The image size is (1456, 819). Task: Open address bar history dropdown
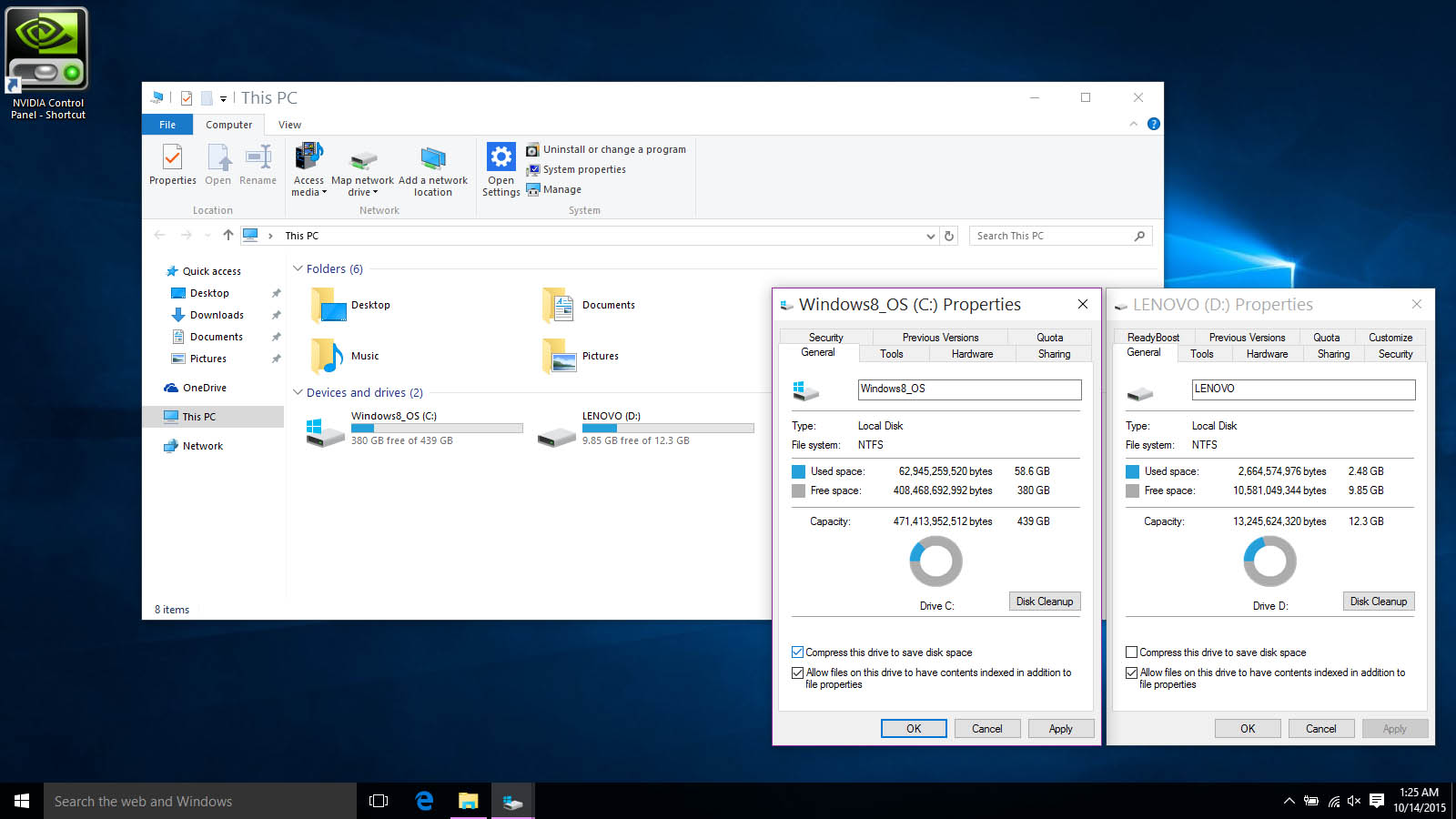coord(930,236)
